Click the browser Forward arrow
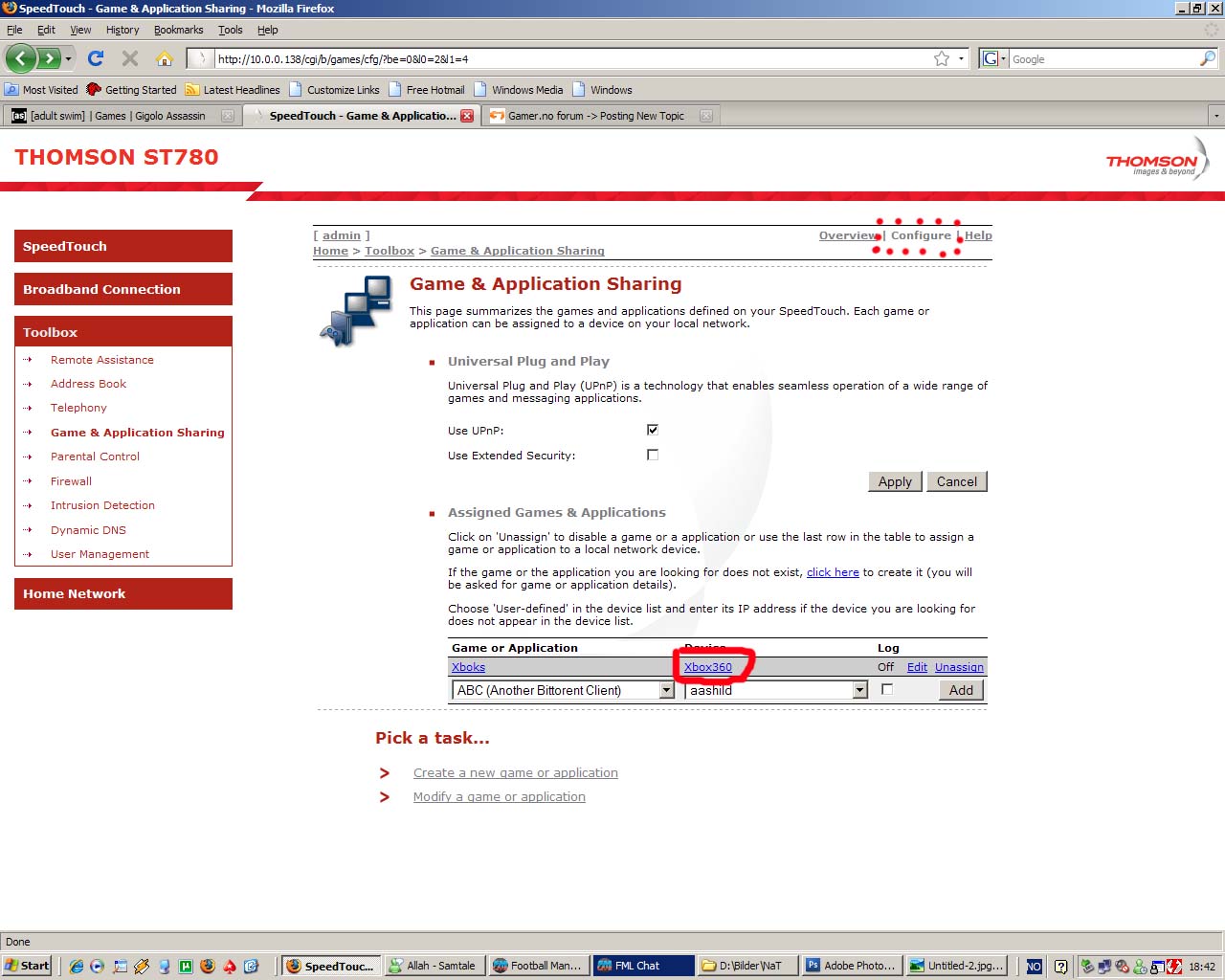This screenshot has height=980, width=1225. pyautogui.click(x=49, y=58)
